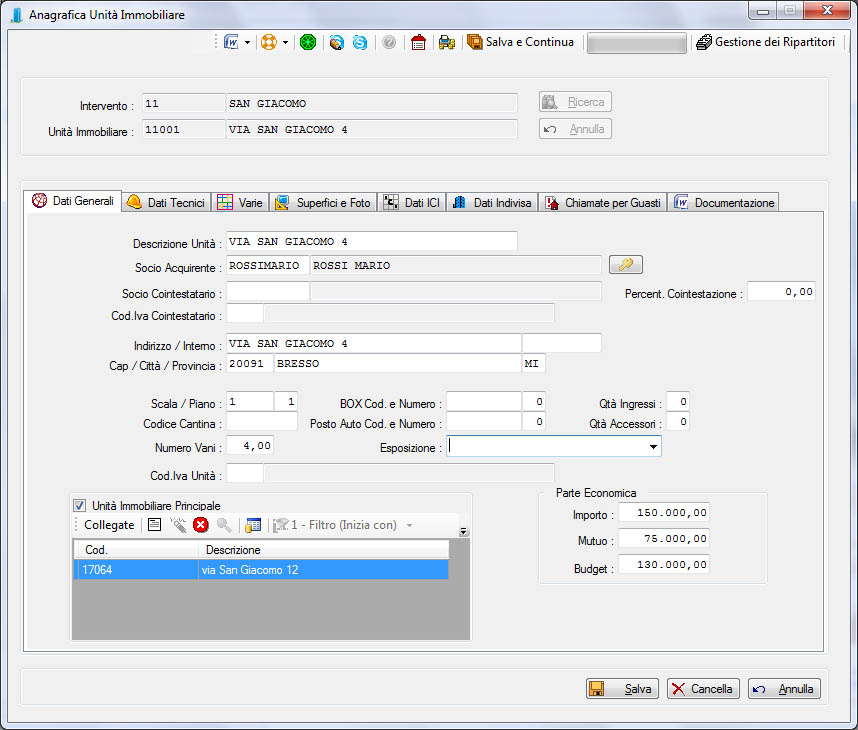Viewport: 858px width, 730px height.
Task: Expand the lifebuoy icon dropdown arrow
Action: click(x=285, y=42)
